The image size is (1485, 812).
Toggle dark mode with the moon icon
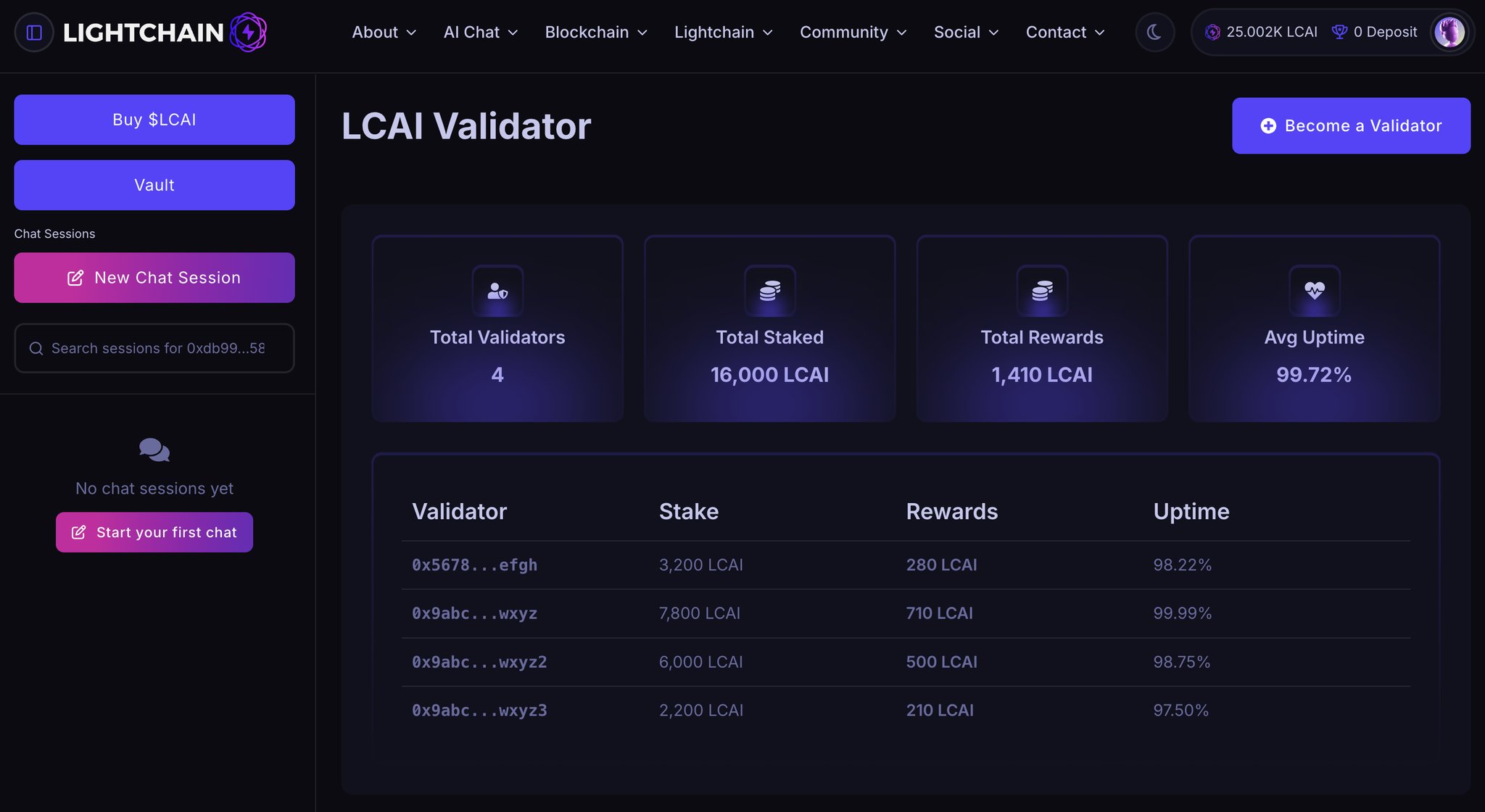tap(1154, 33)
